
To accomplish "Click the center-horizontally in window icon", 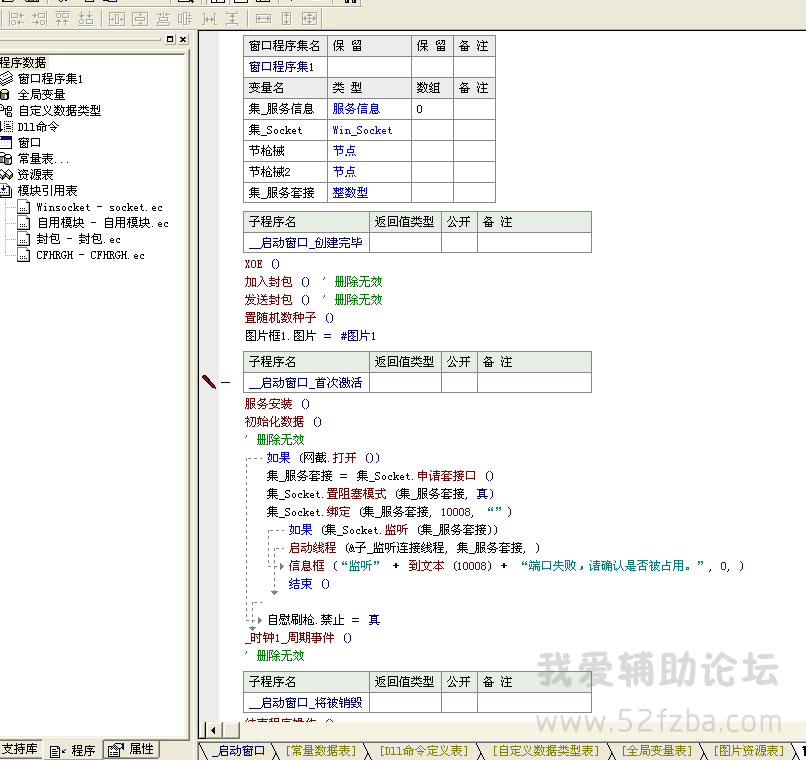I will click(117, 19).
